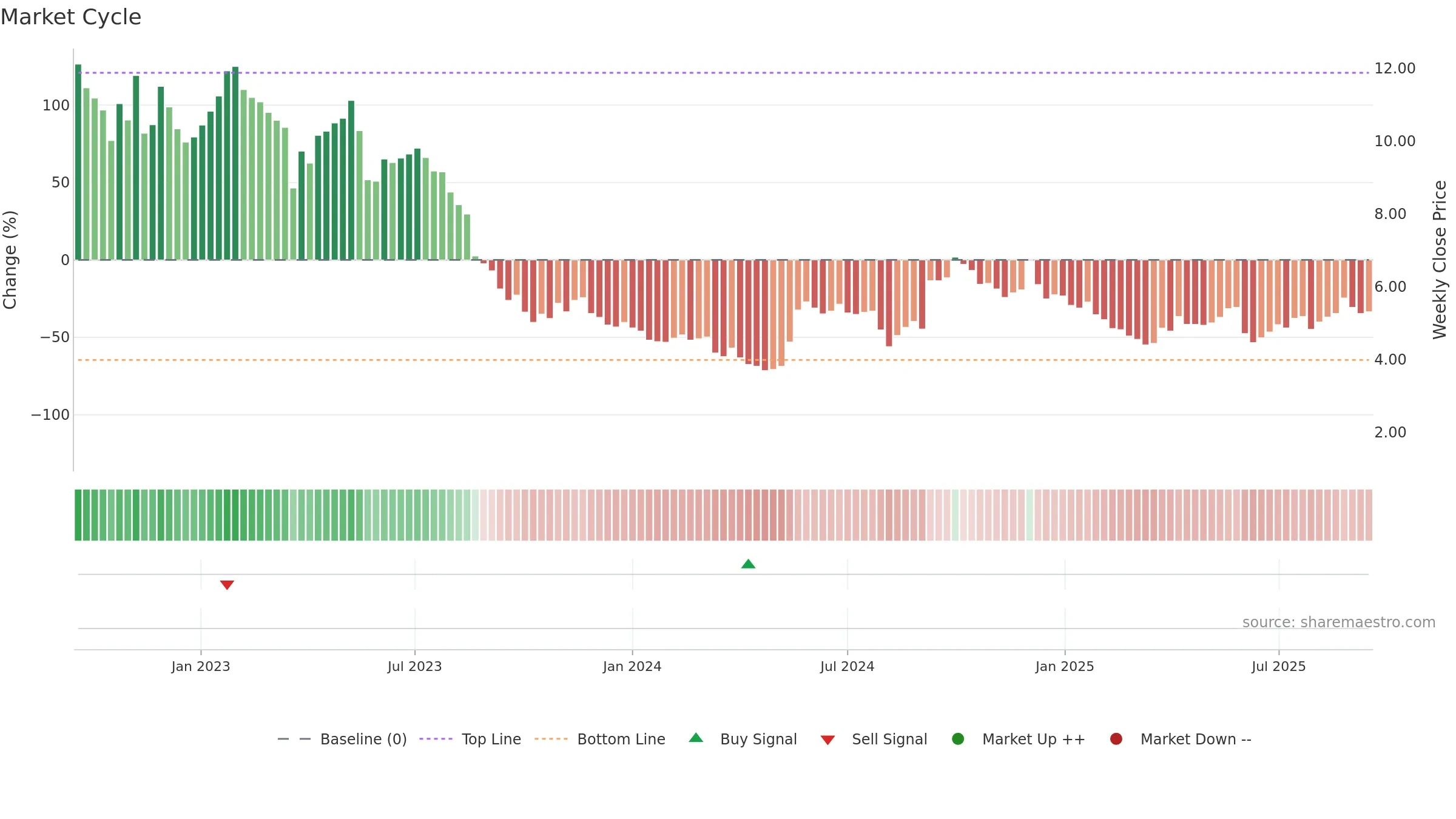Click the purple dotted line legend icon

point(436,739)
